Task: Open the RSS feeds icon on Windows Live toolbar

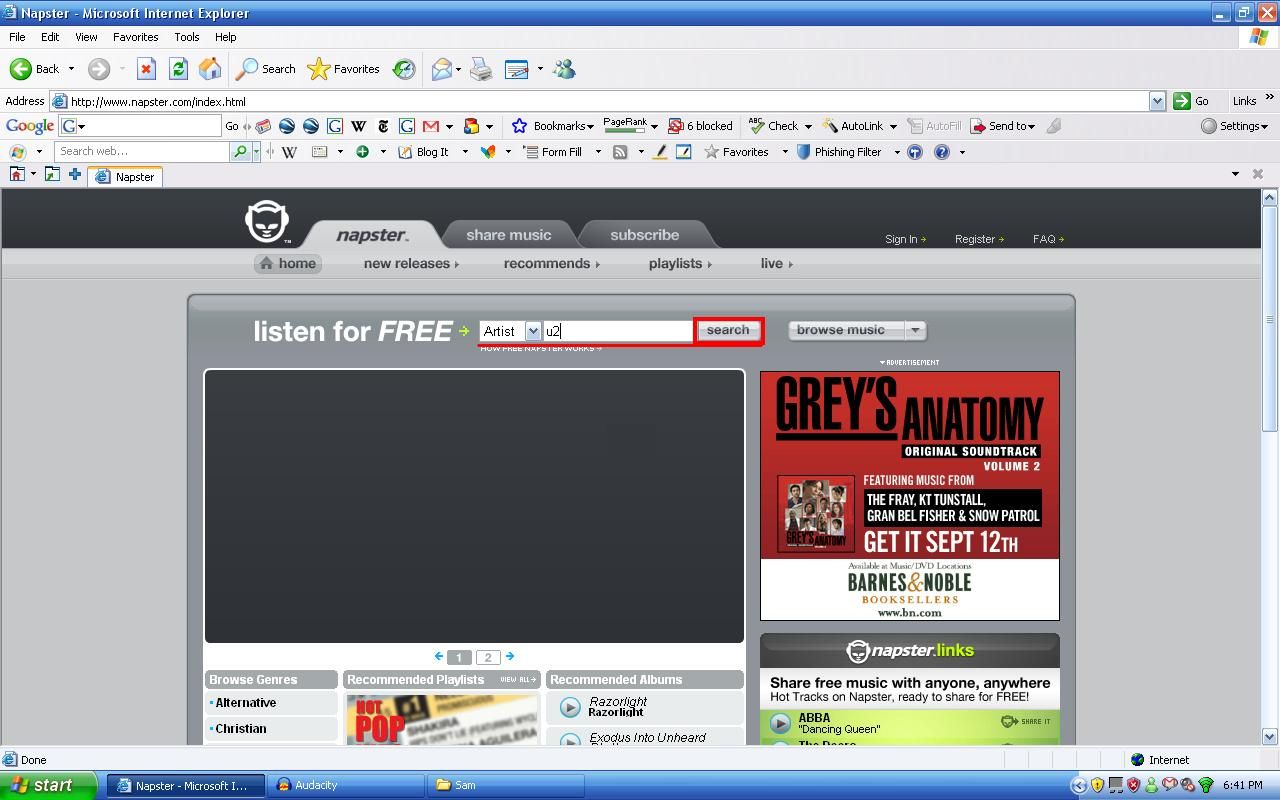Action: (x=620, y=152)
